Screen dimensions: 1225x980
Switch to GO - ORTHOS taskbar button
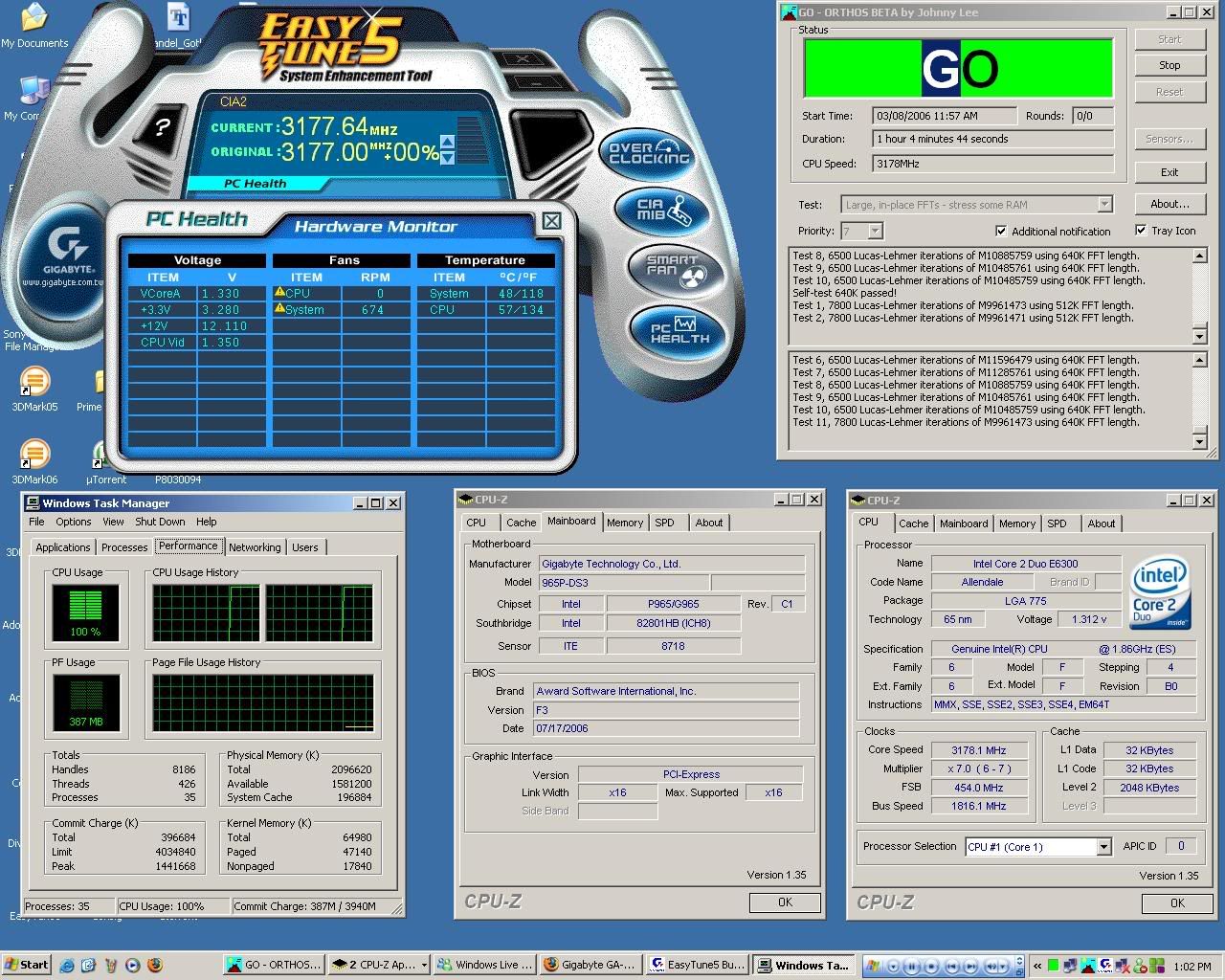pyautogui.click(x=274, y=966)
